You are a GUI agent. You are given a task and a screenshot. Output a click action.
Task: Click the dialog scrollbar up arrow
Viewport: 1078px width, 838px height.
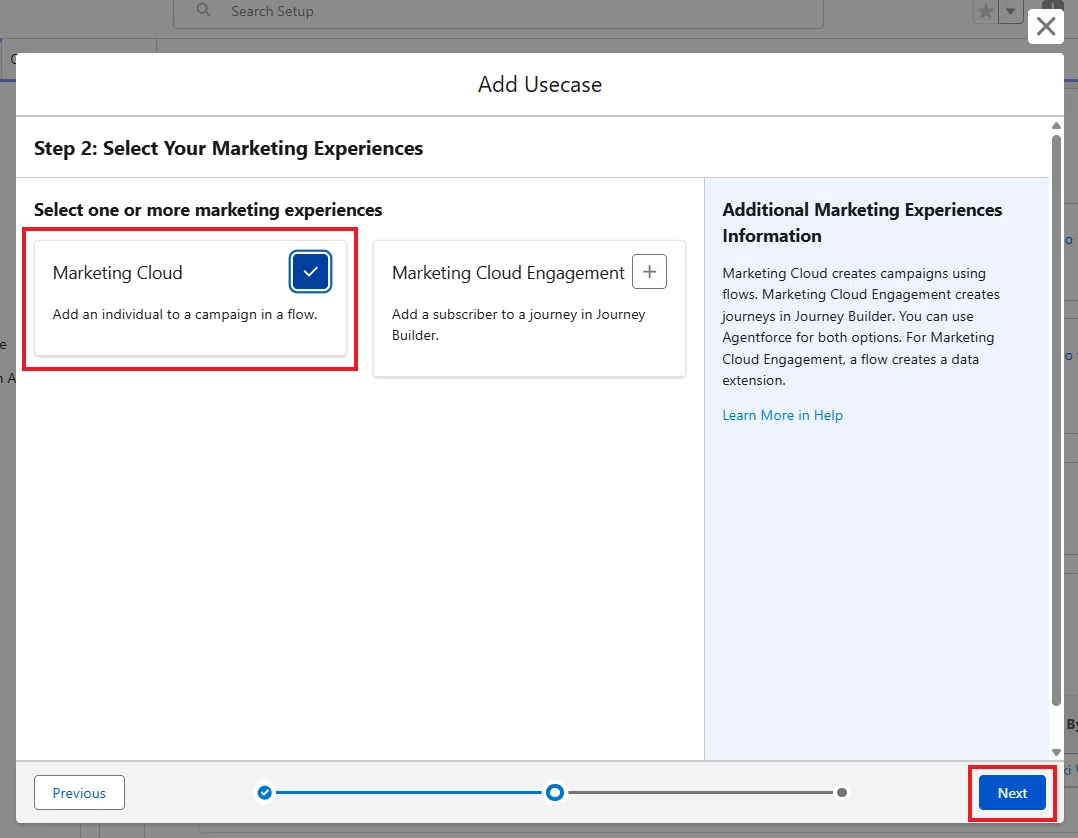tap(1056, 126)
